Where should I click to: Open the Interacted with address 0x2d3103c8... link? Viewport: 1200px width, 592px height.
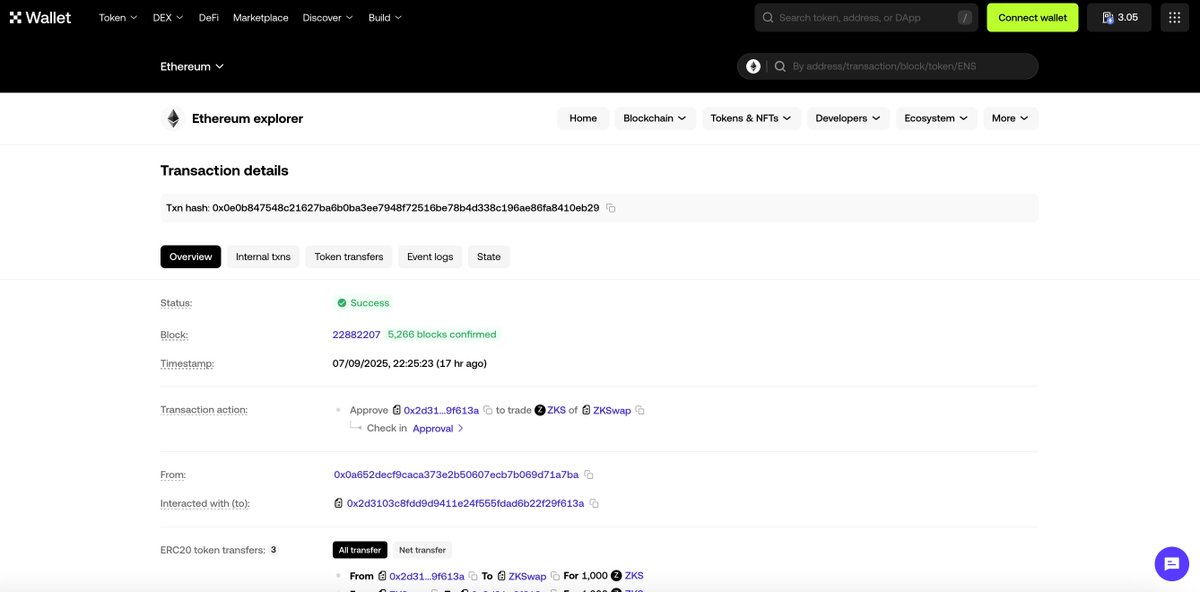[x=465, y=503]
